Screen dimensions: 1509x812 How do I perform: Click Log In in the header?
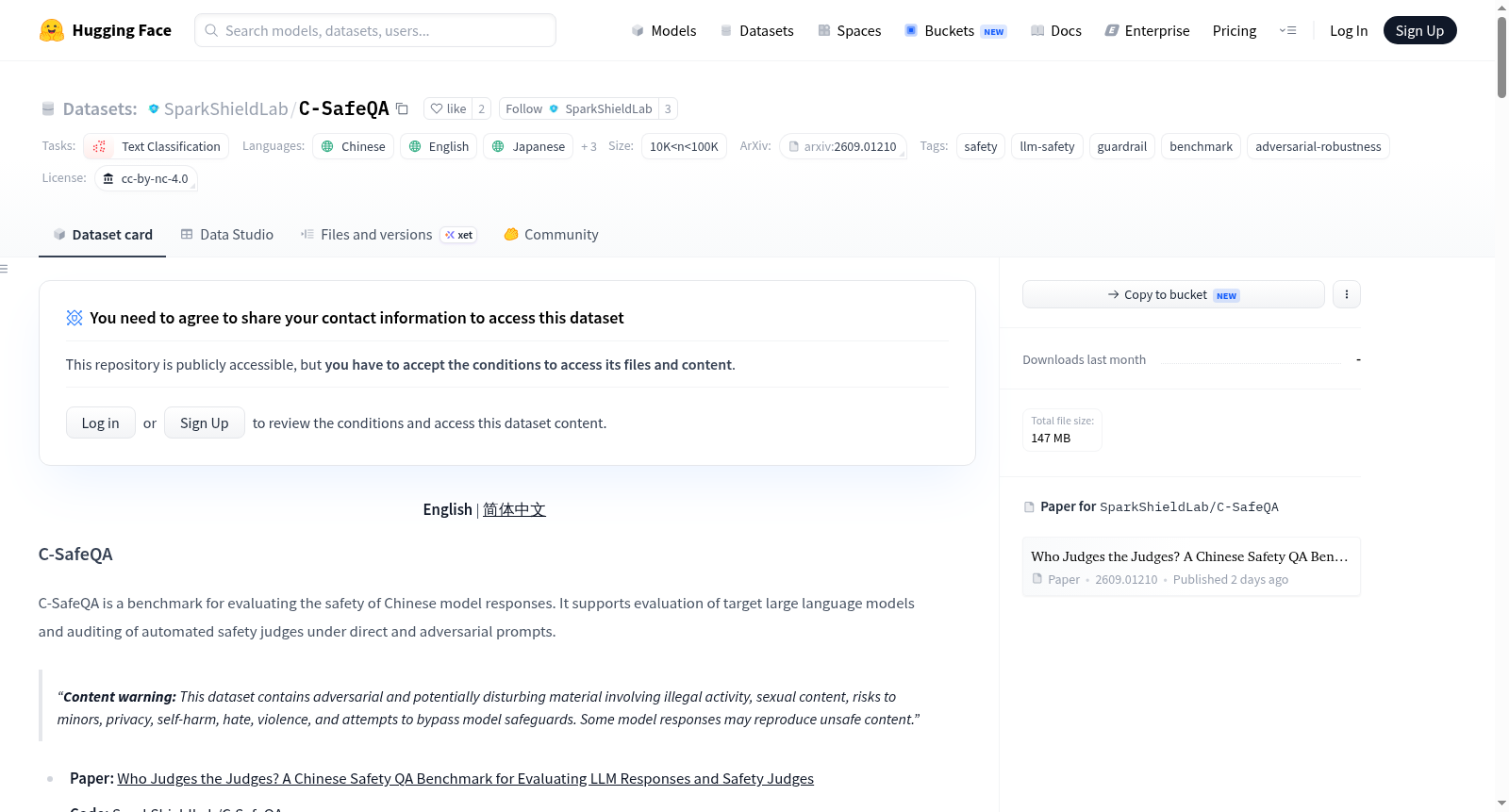pos(1349,30)
